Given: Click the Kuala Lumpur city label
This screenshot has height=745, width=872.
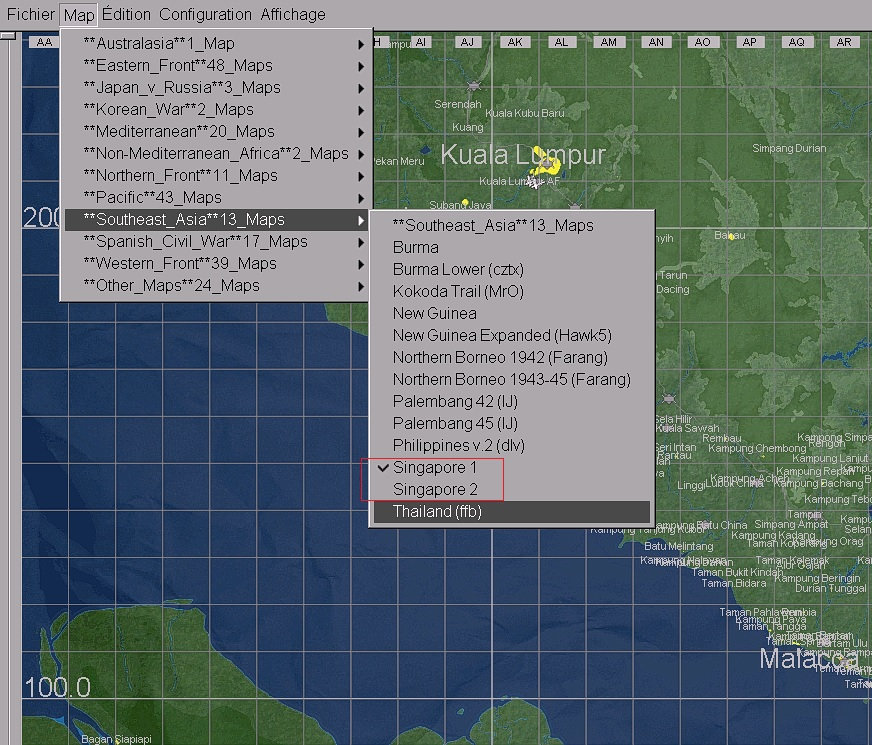Looking at the screenshot, I should (x=523, y=154).
